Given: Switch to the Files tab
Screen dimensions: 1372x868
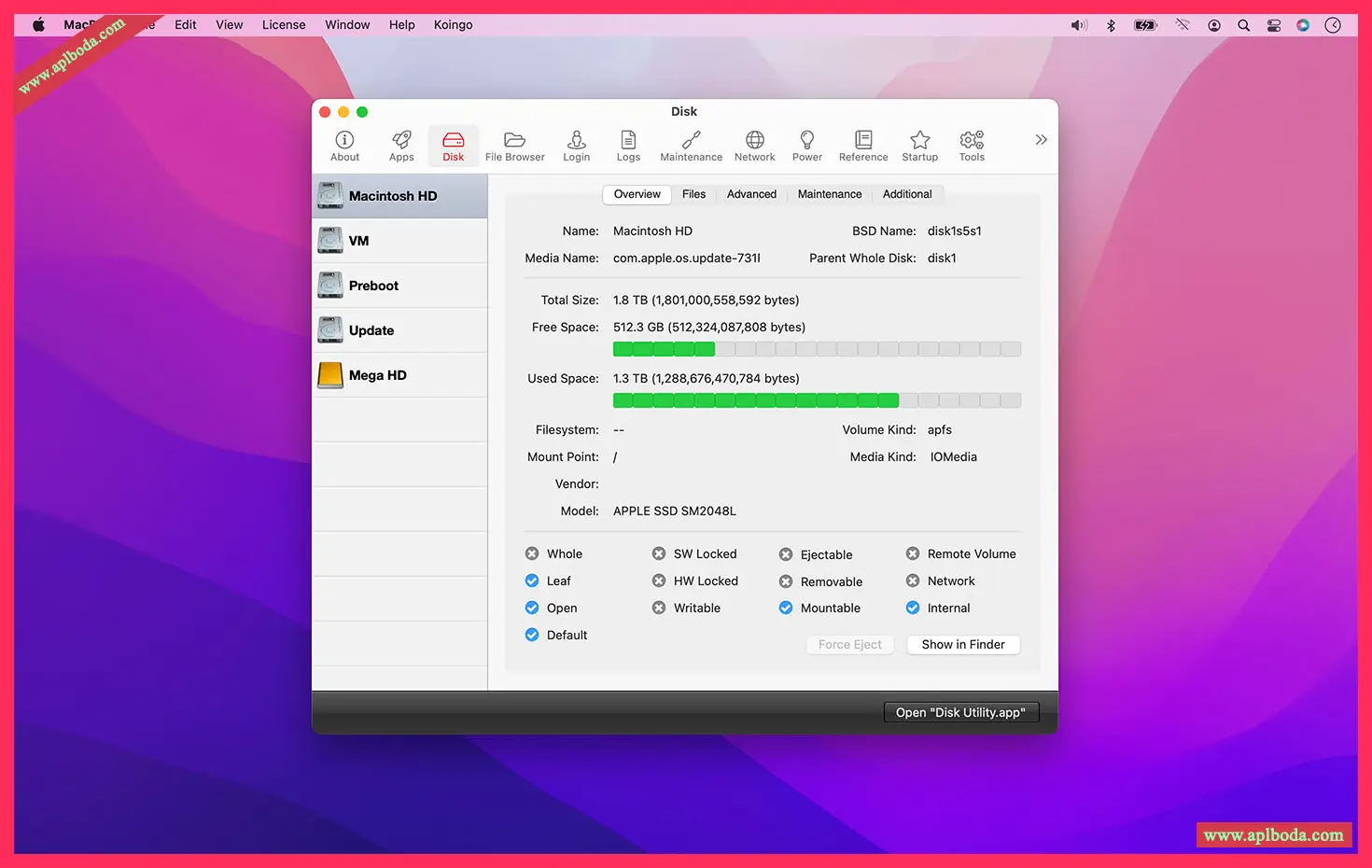Looking at the screenshot, I should [693, 194].
